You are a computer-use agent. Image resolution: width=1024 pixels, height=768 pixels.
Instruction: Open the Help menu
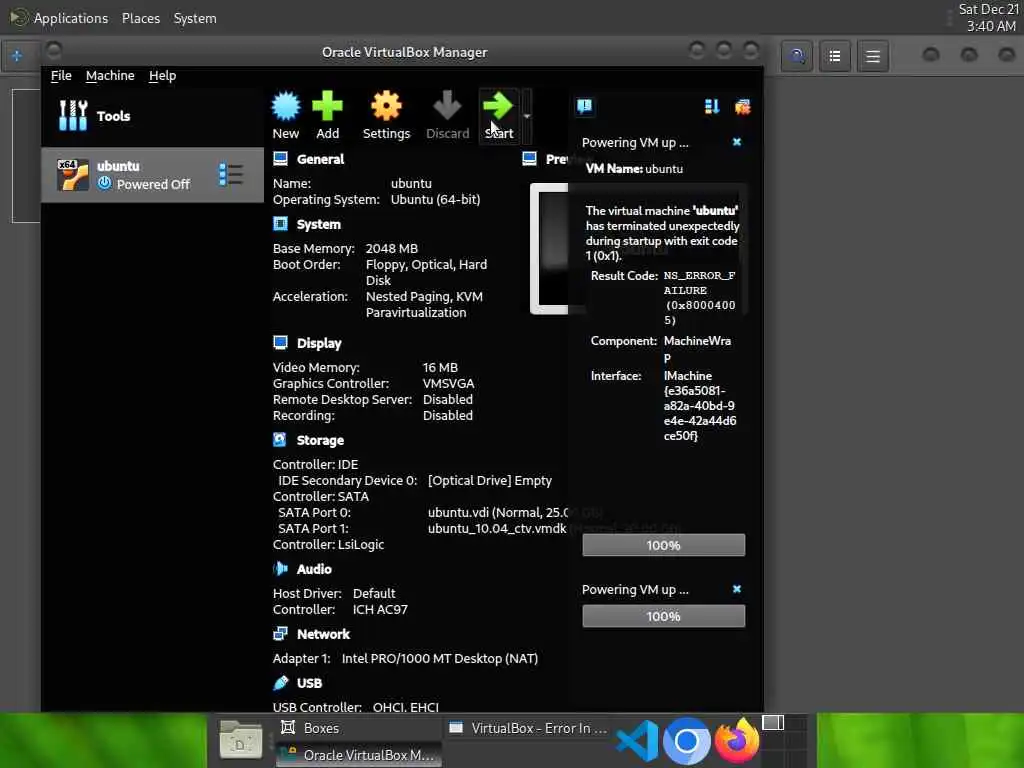pyautogui.click(x=162, y=76)
